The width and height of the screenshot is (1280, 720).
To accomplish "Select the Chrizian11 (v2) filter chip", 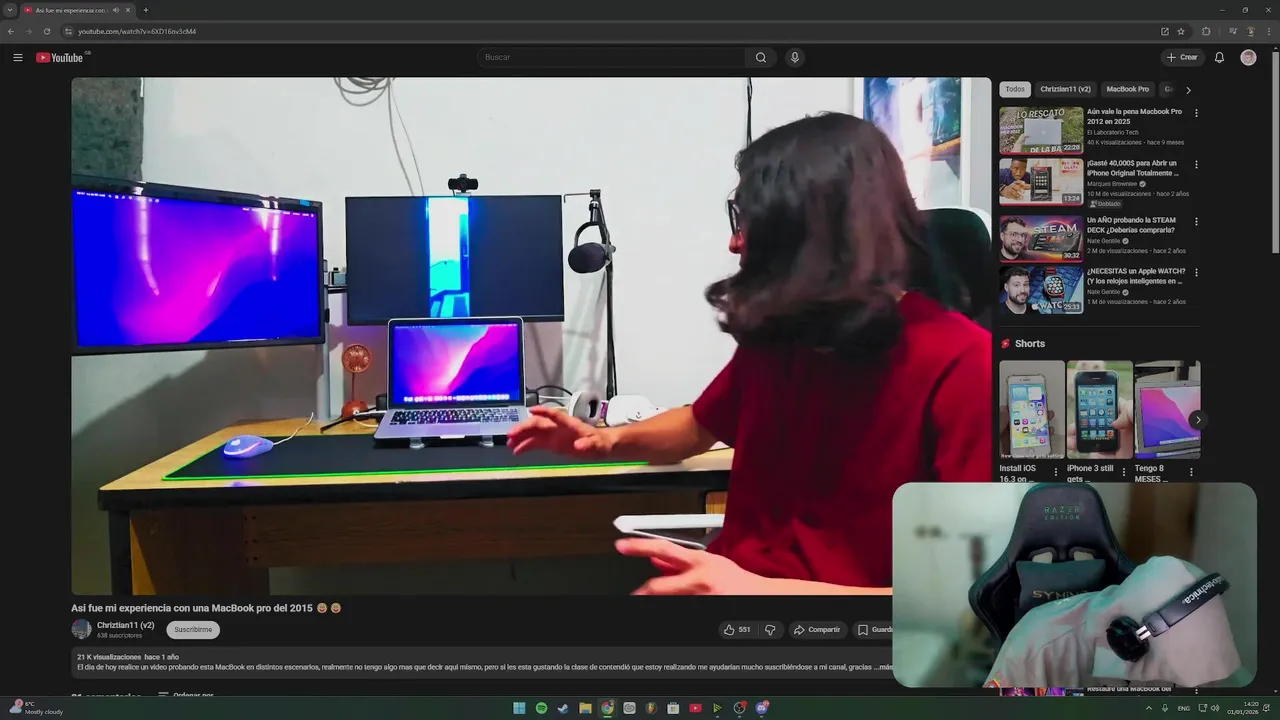I will click(1065, 89).
